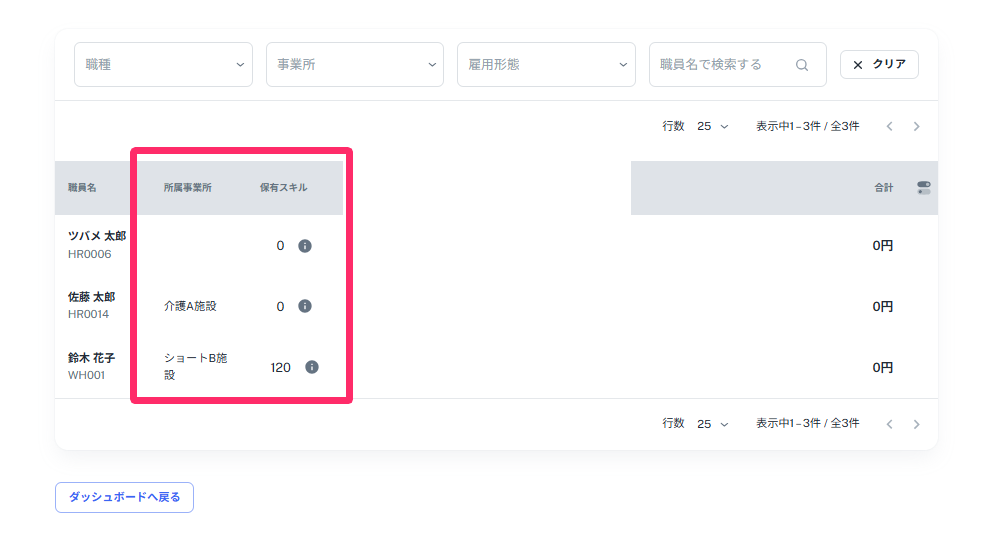Select employee name ツバメ 太郎

pos(97,236)
